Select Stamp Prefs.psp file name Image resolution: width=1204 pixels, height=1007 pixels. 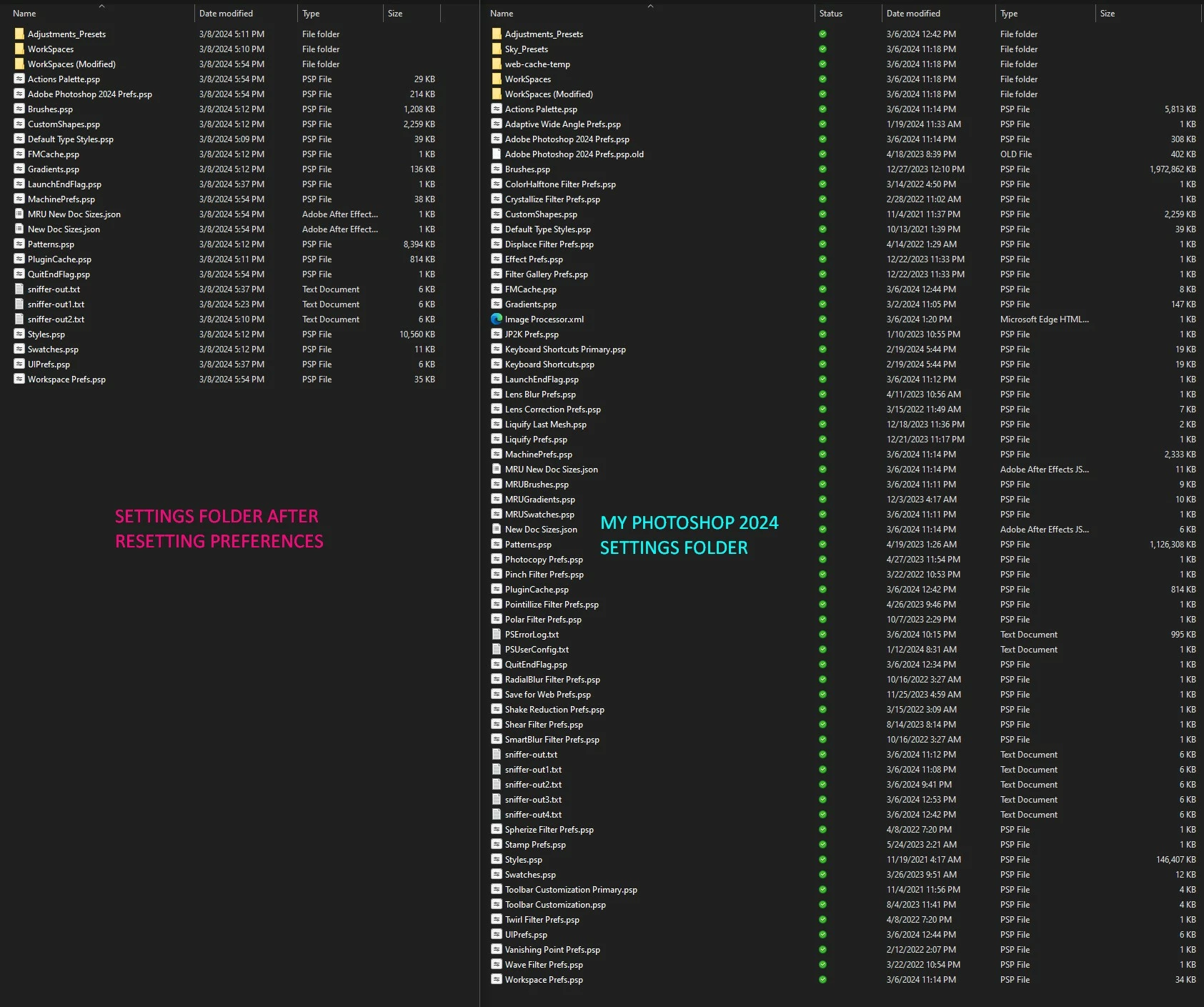point(535,845)
